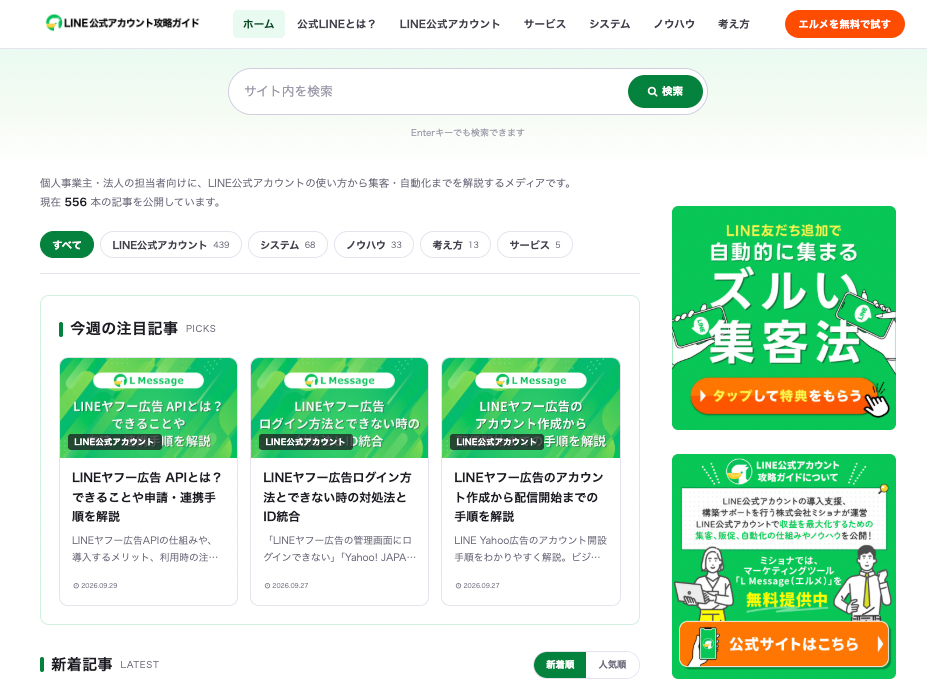
Task: Open the システム nav menu item
Action: coord(609,24)
